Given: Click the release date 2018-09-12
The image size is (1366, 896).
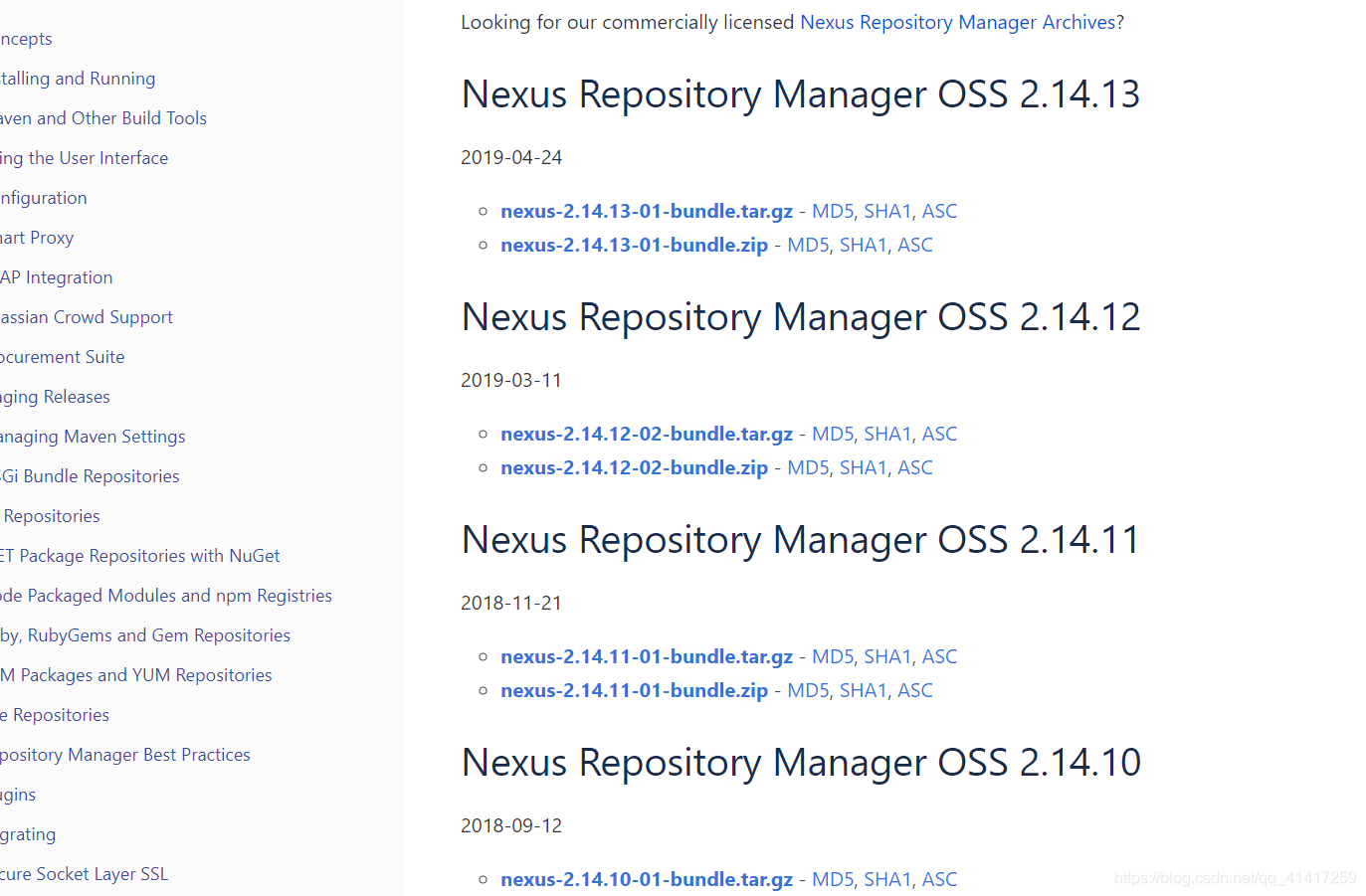Looking at the screenshot, I should coord(511,825).
